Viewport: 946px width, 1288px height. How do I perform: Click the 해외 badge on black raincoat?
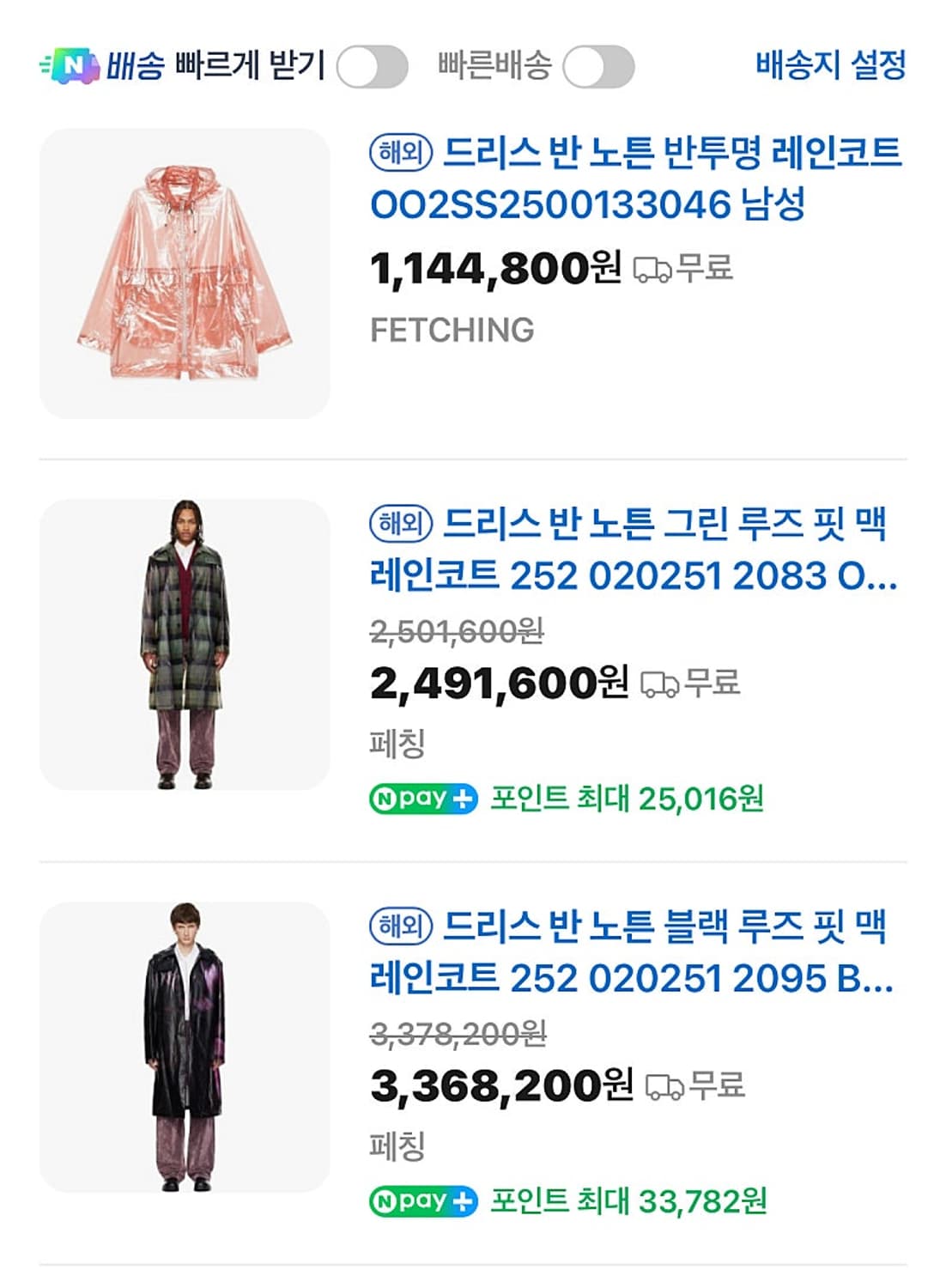pos(401,926)
